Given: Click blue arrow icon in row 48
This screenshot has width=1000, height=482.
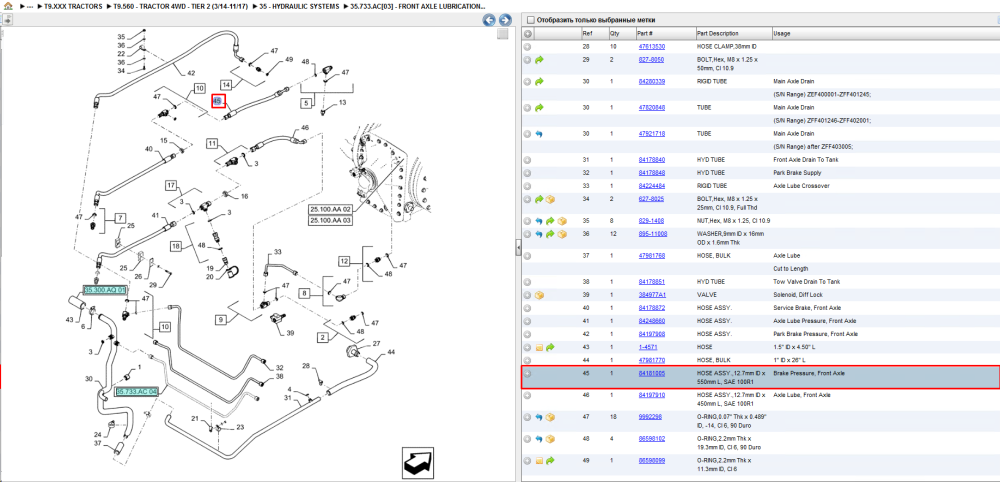Looking at the screenshot, I should point(539,439).
